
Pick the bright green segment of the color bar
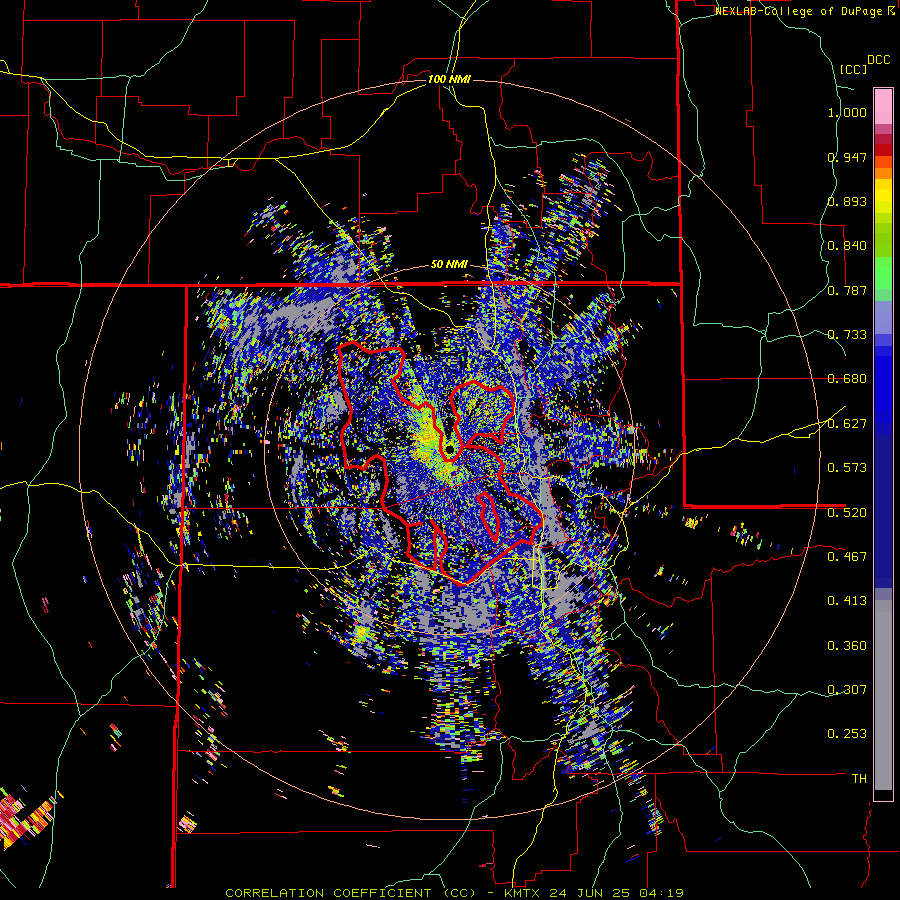[x=883, y=273]
